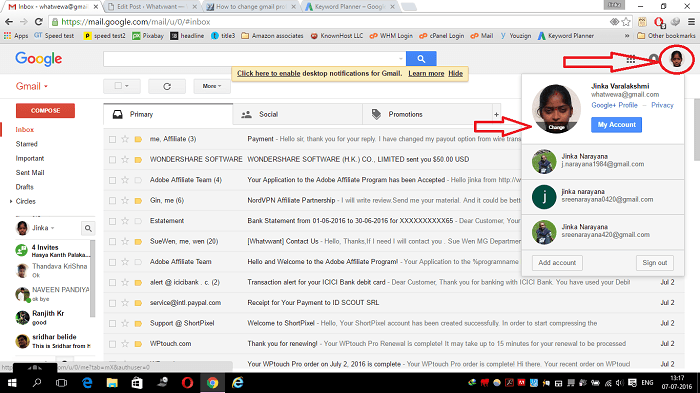Switch to the Primary inbox tab

coord(168,115)
